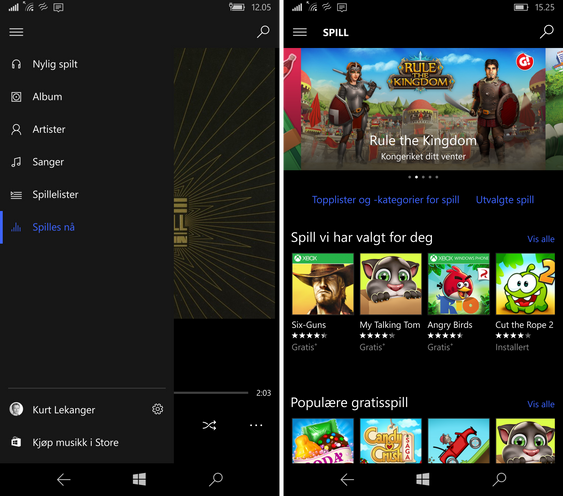Viewport: 563px width, 496px height.
Task: Open hamburger menu in music app
Action: pyautogui.click(x=16, y=32)
